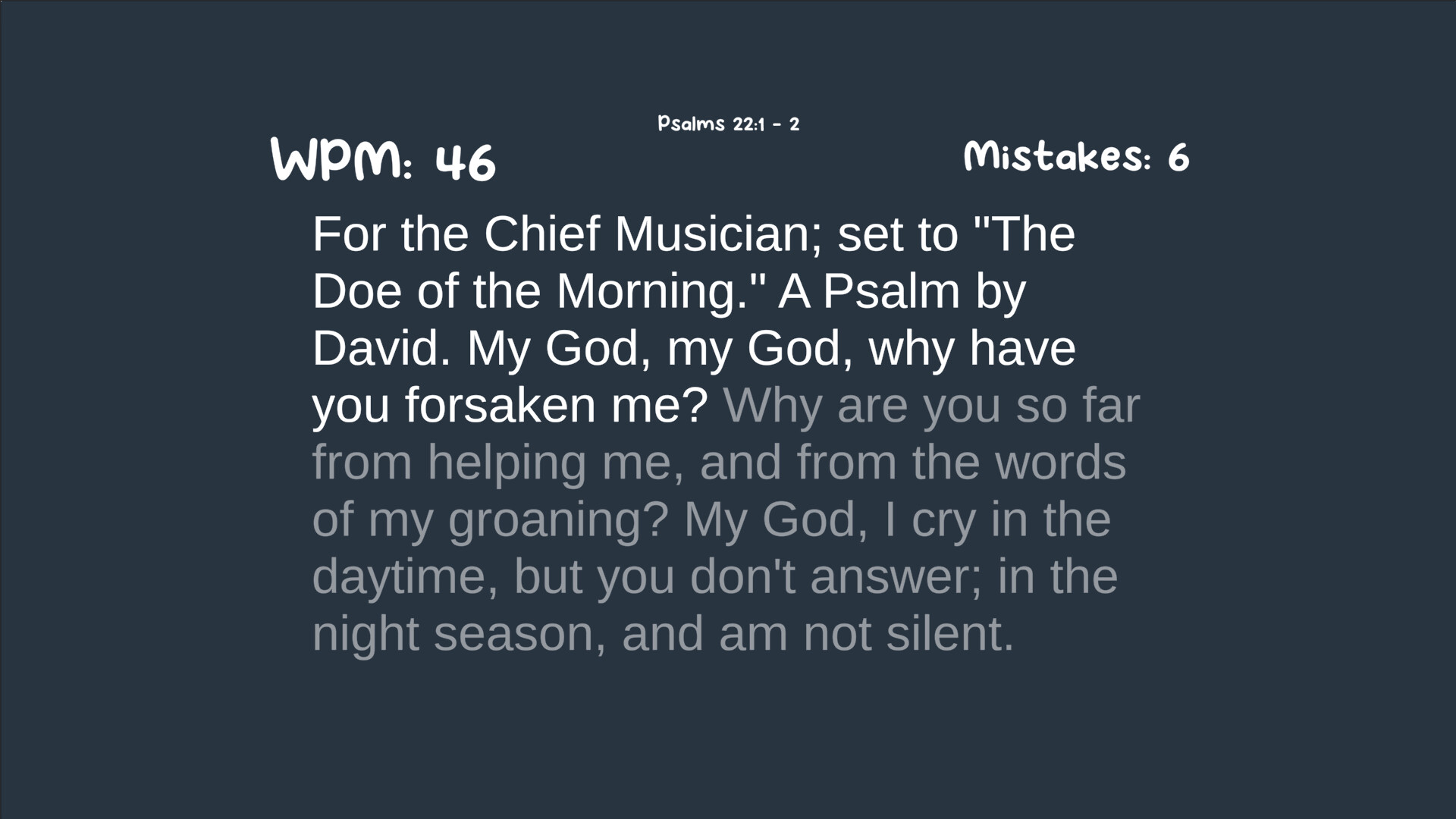Click the word "Doe" in the typed text
1456x819 pixels.
pyautogui.click(x=356, y=291)
